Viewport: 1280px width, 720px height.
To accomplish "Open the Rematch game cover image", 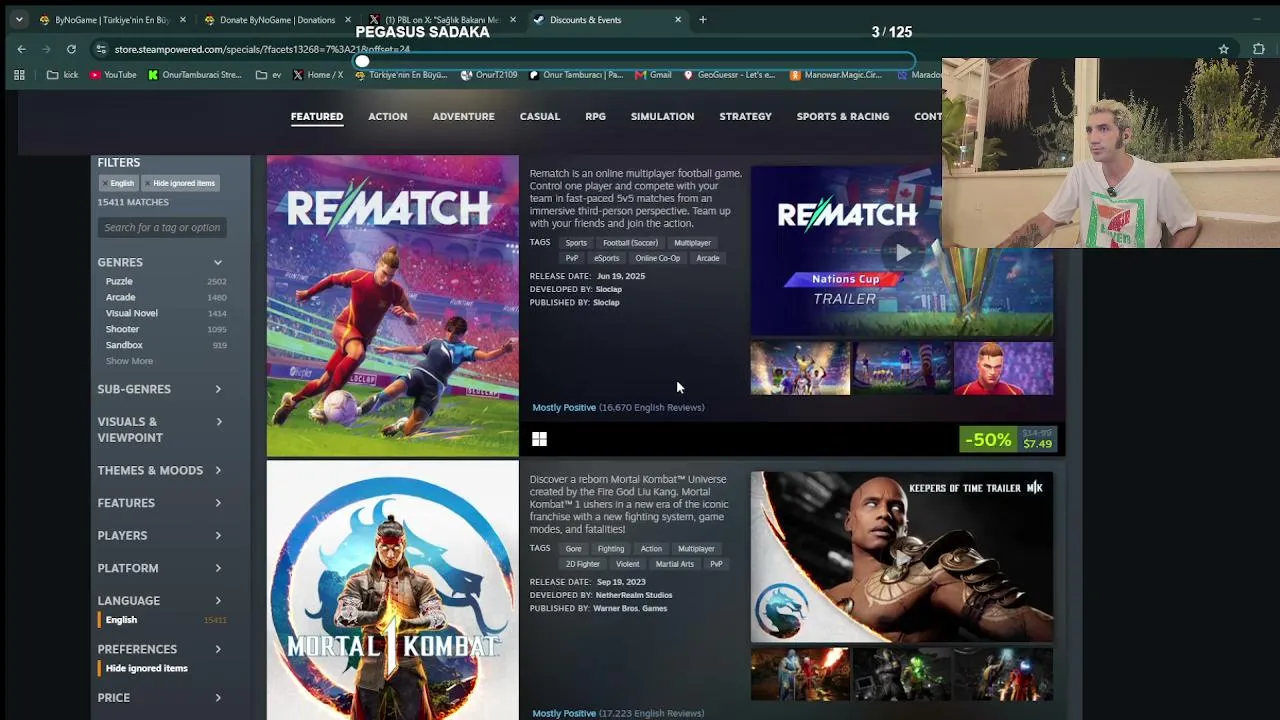I will [x=393, y=306].
